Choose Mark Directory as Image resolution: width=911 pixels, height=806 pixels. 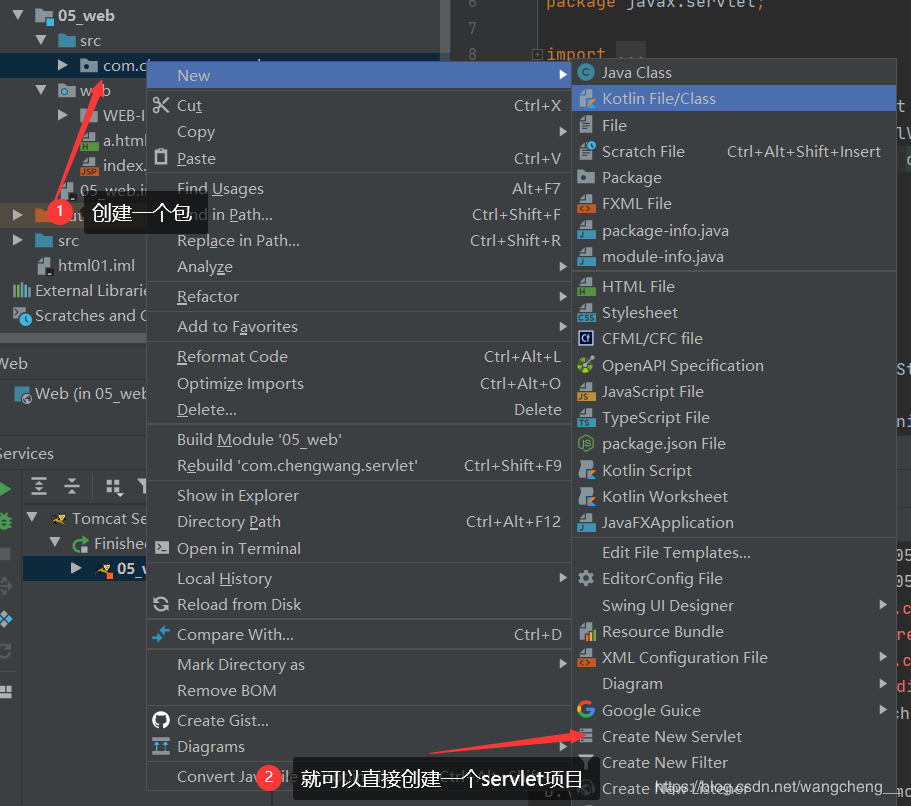(358, 664)
